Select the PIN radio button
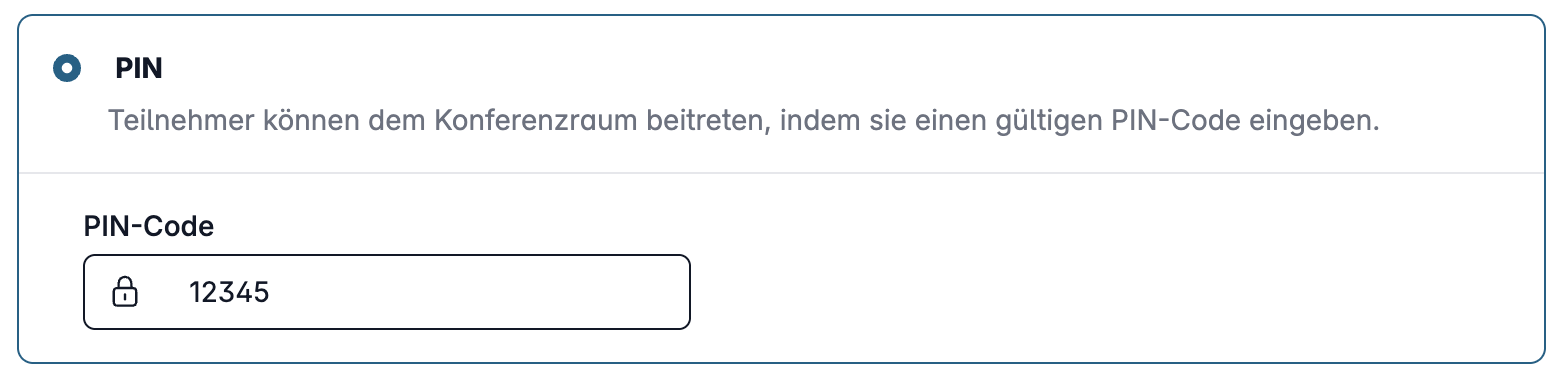The height and width of the screenshot is (384, 1562). point(66,69)
